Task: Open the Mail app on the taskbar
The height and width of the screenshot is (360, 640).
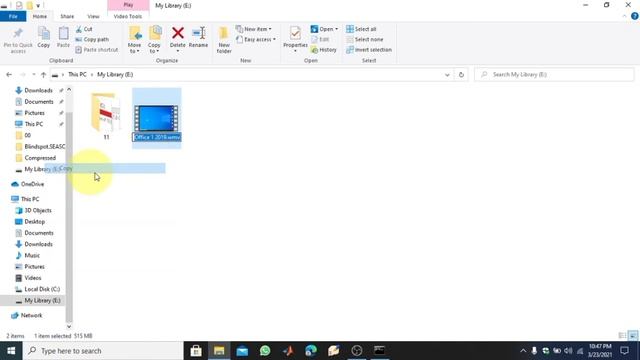Action: pos(242,351)
